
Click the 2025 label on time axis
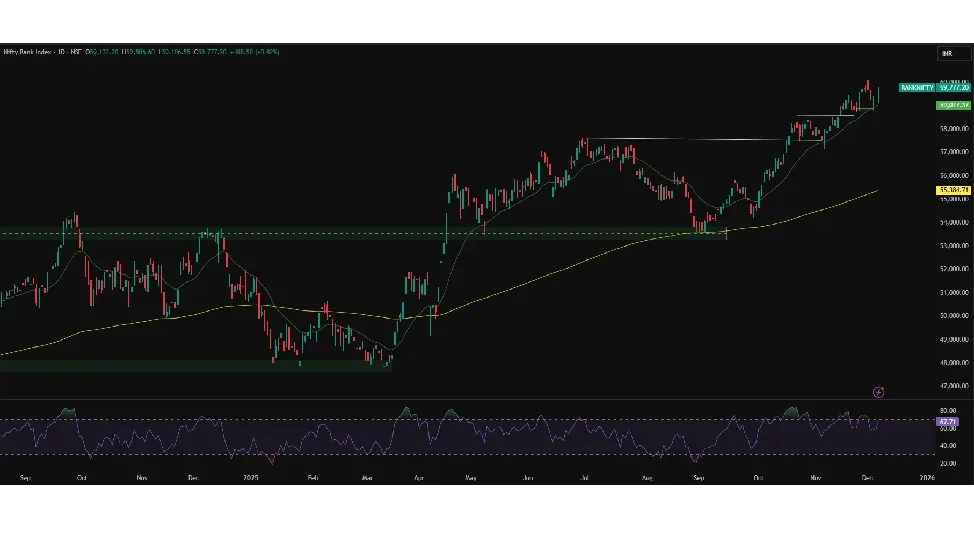click(251, 479)
